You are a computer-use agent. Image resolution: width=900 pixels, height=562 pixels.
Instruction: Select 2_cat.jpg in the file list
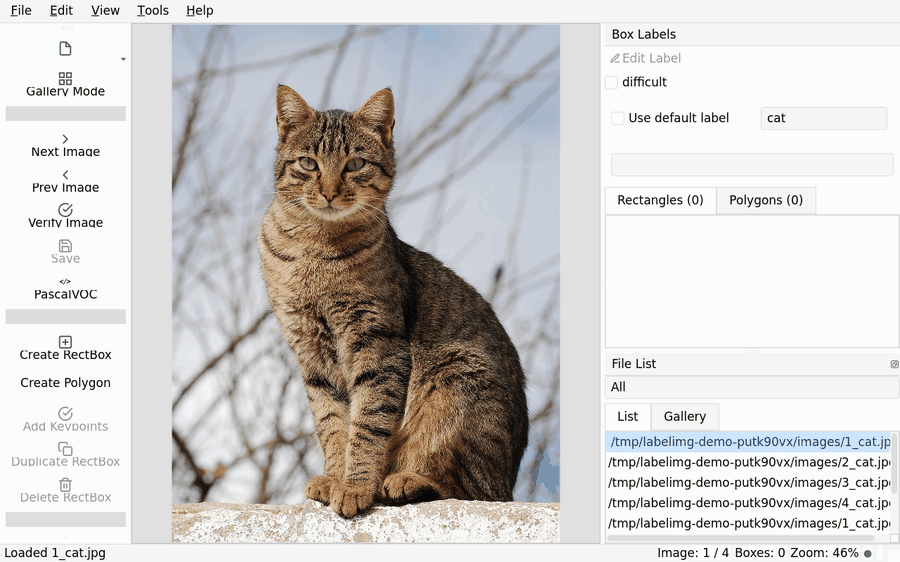[x=748, y=462]
